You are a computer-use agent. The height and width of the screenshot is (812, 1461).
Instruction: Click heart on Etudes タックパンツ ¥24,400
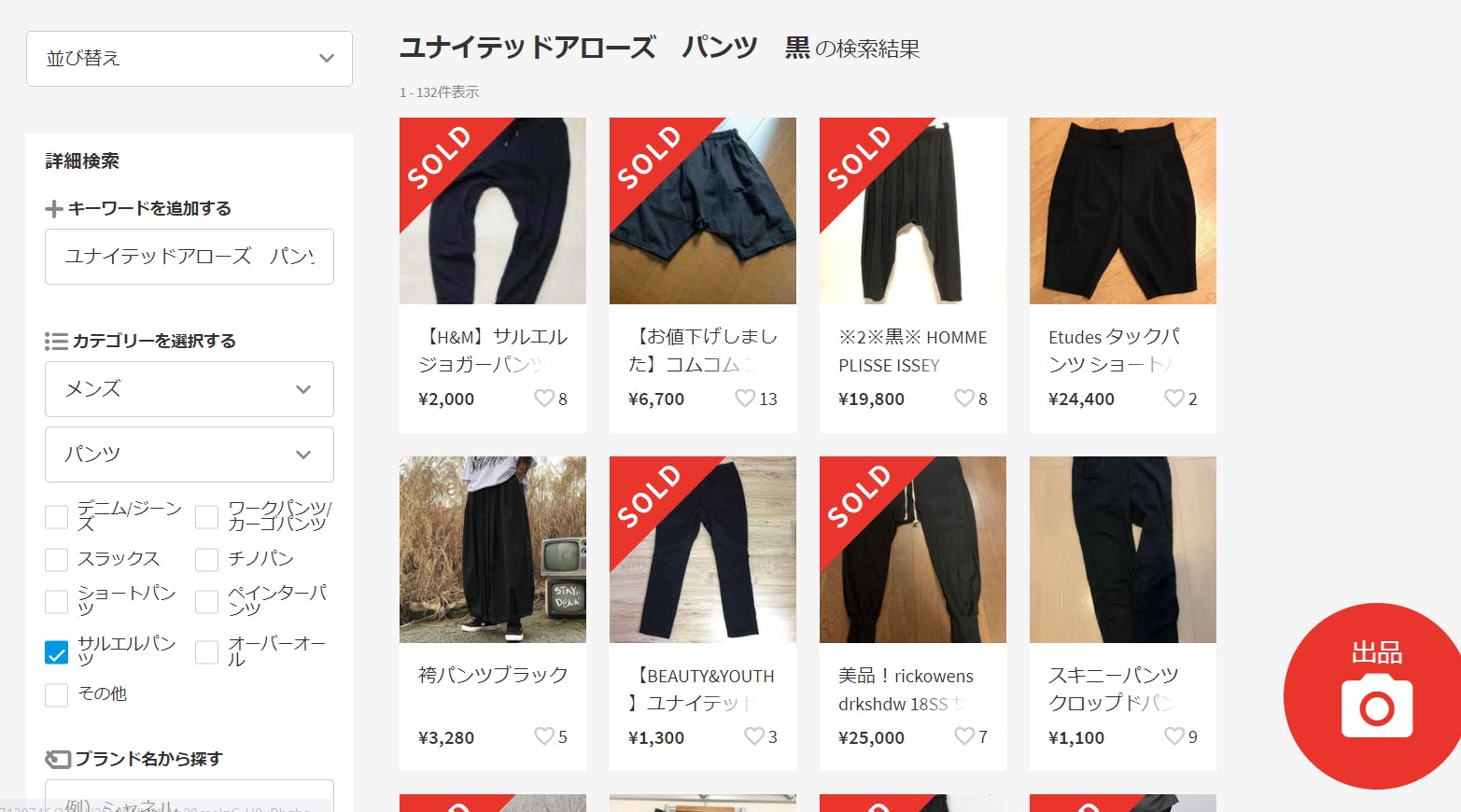(x=1173, y=399)
